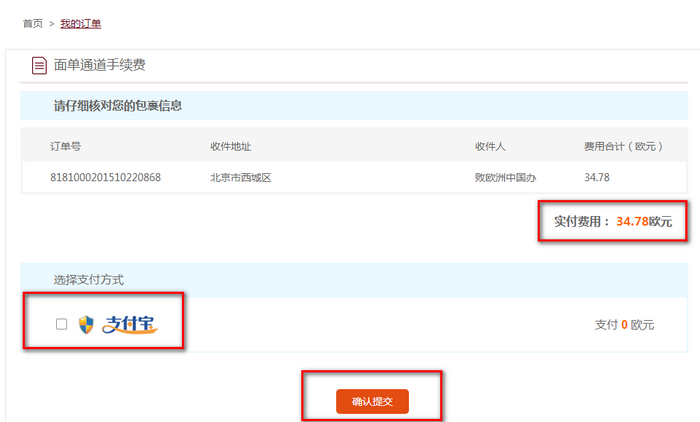Click the 收件地址 column header
This screenshot has height=422, width=700.
click(230, 147)
